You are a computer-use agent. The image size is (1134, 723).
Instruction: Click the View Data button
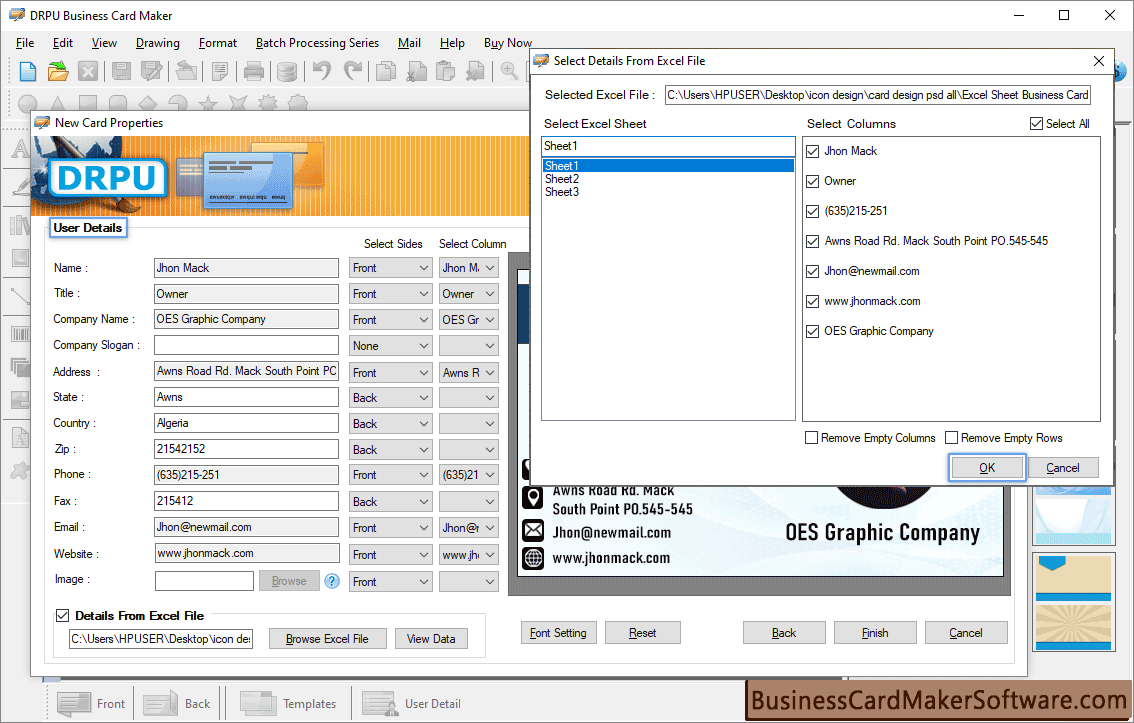(x=431, y=639)
